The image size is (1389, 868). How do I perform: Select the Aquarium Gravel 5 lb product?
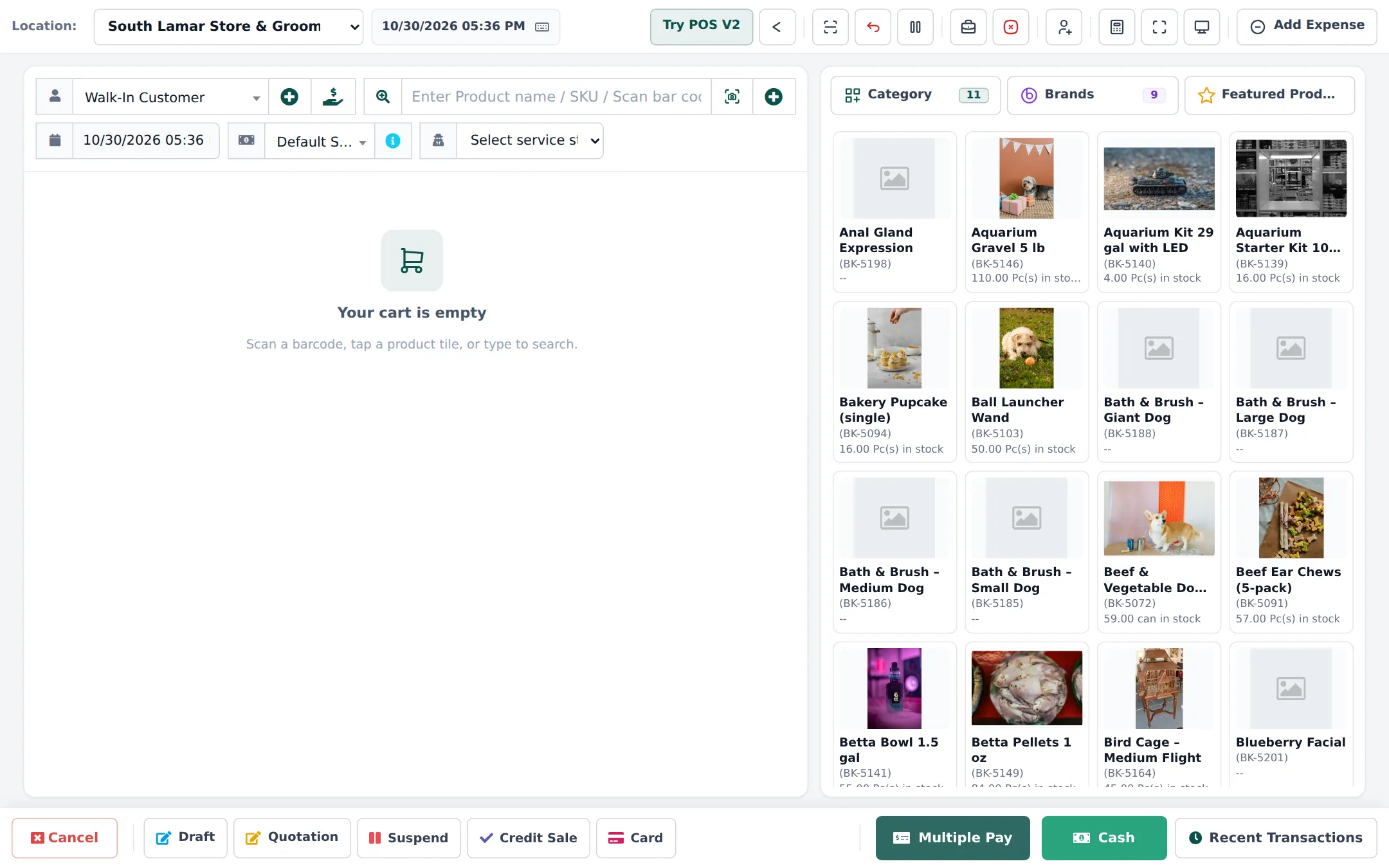point(1027,212)
